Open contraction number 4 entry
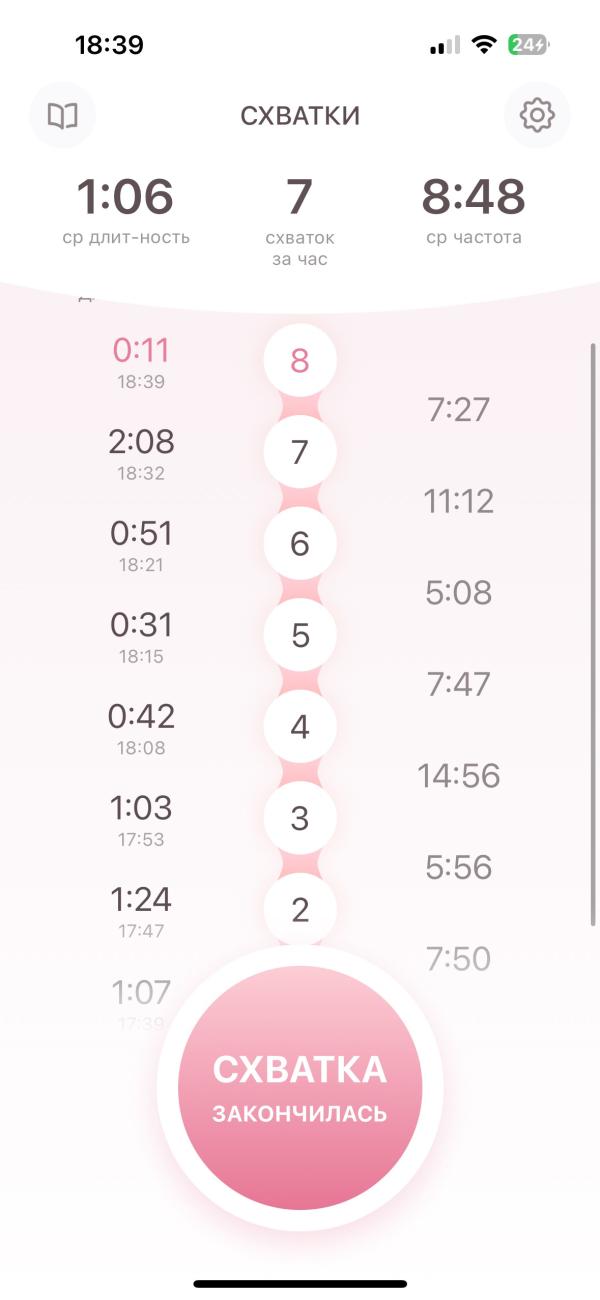This screenshot has height=1300, width=600. click(x=300, y=727)
